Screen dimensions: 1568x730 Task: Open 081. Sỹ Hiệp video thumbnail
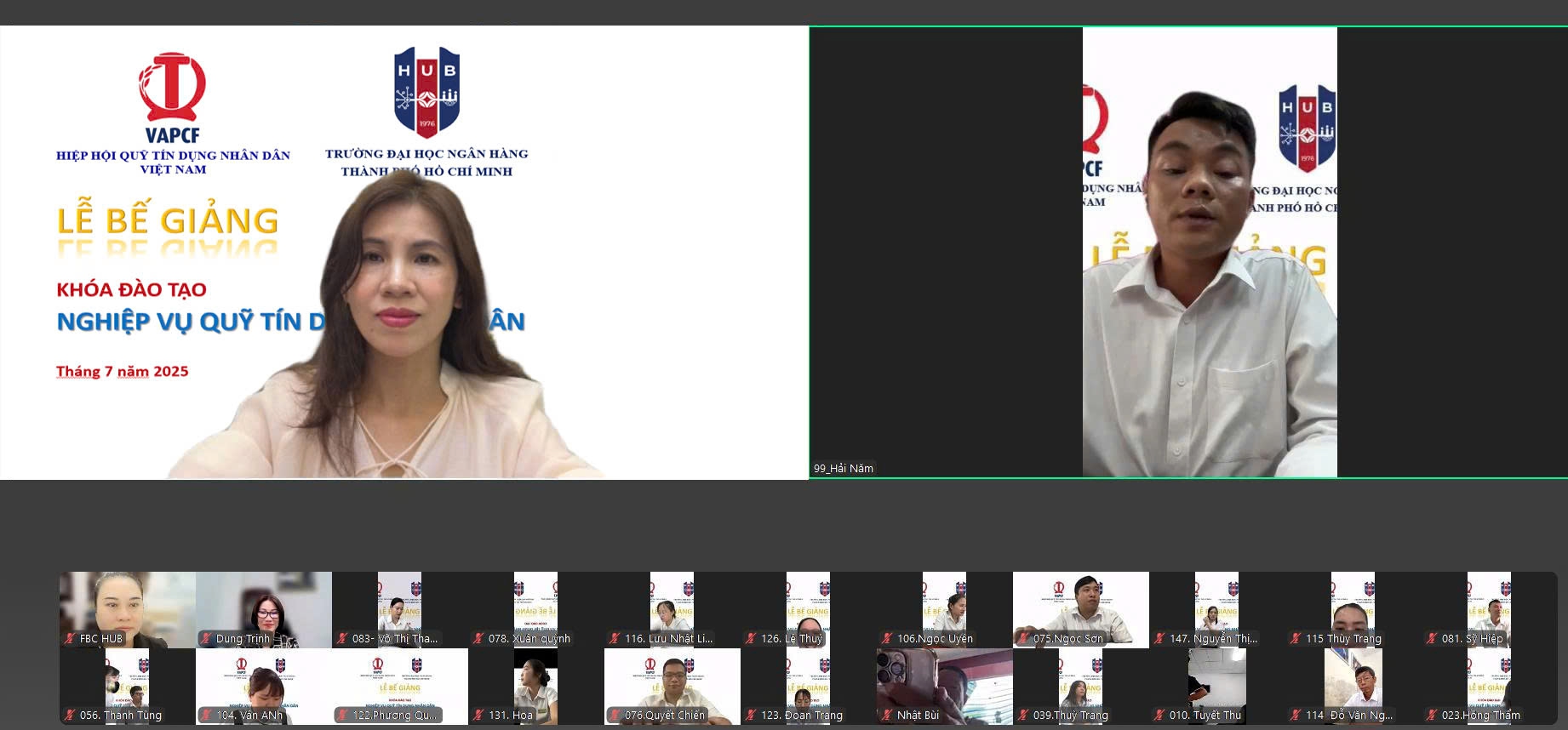(x=1490, y=610)
